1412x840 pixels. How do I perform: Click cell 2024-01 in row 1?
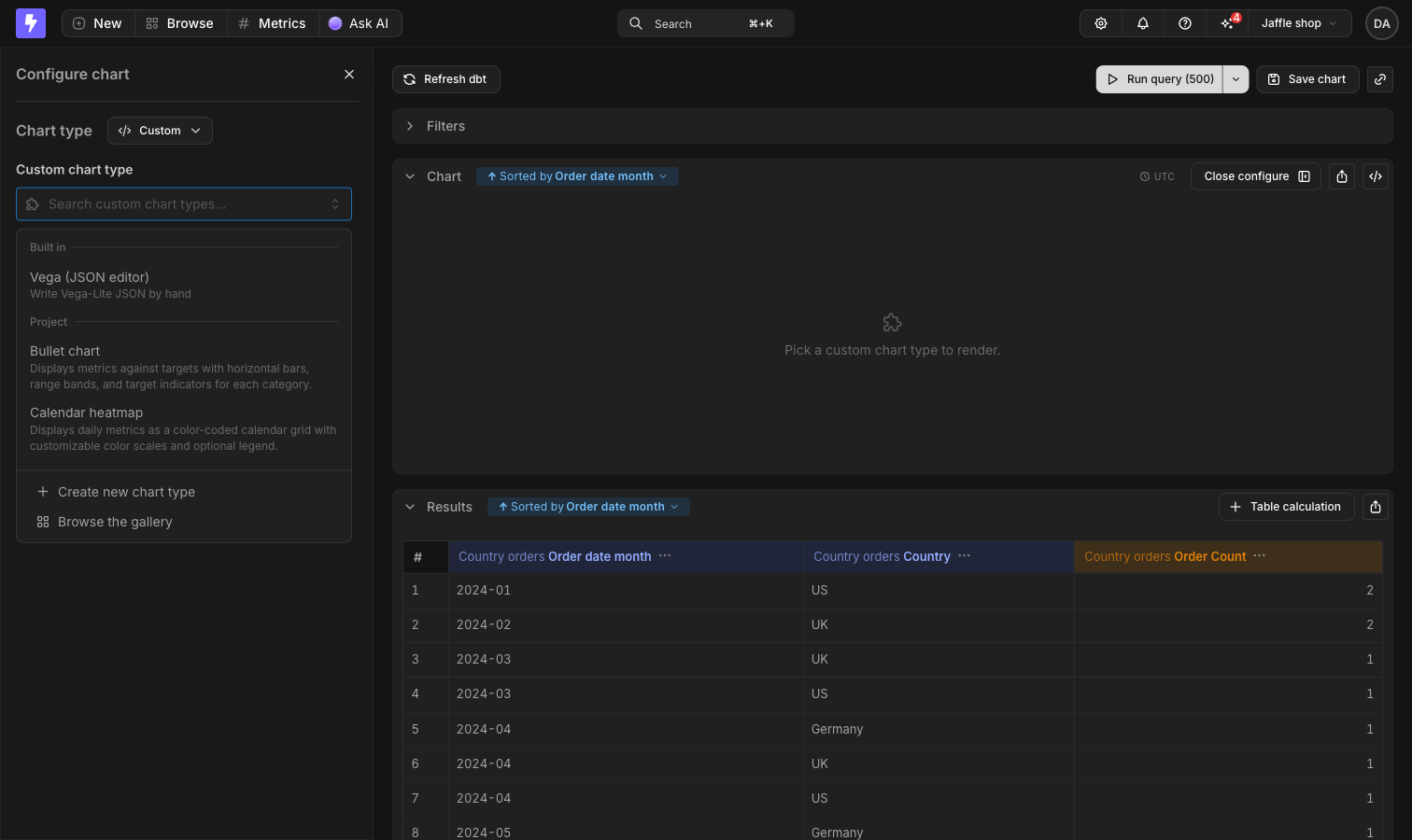point(626,590)
